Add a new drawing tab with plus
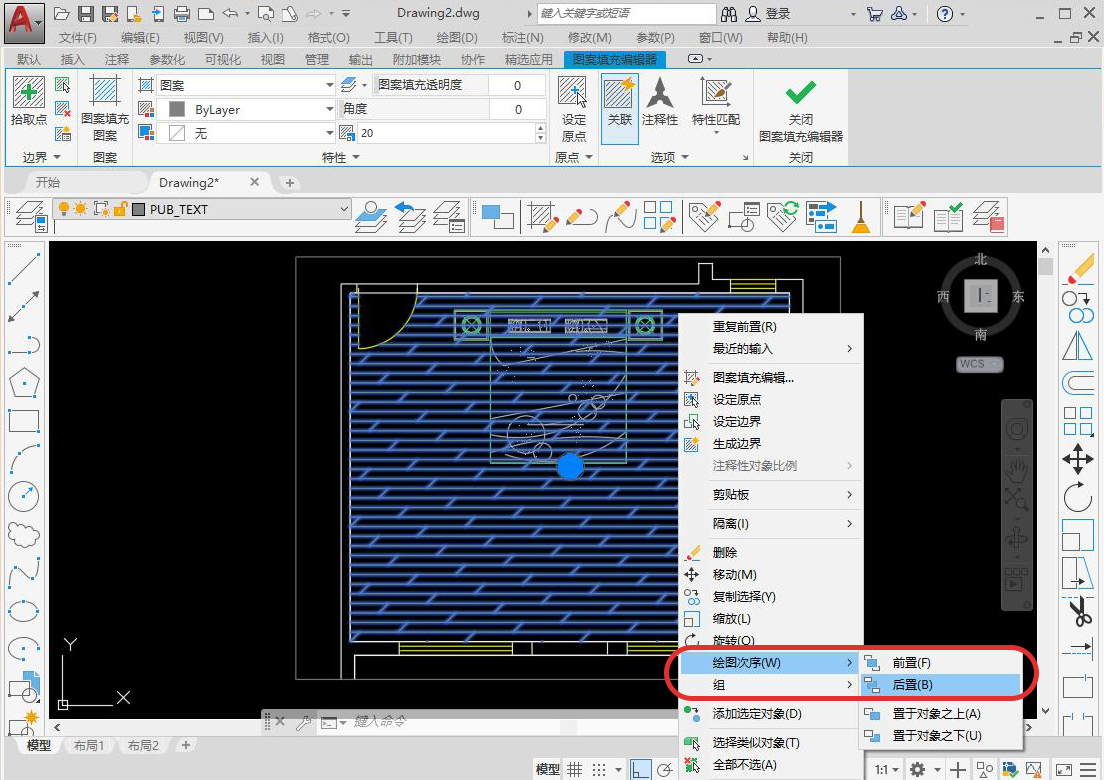The height and width of the screenshot is (780, 1104). point(289,183)
